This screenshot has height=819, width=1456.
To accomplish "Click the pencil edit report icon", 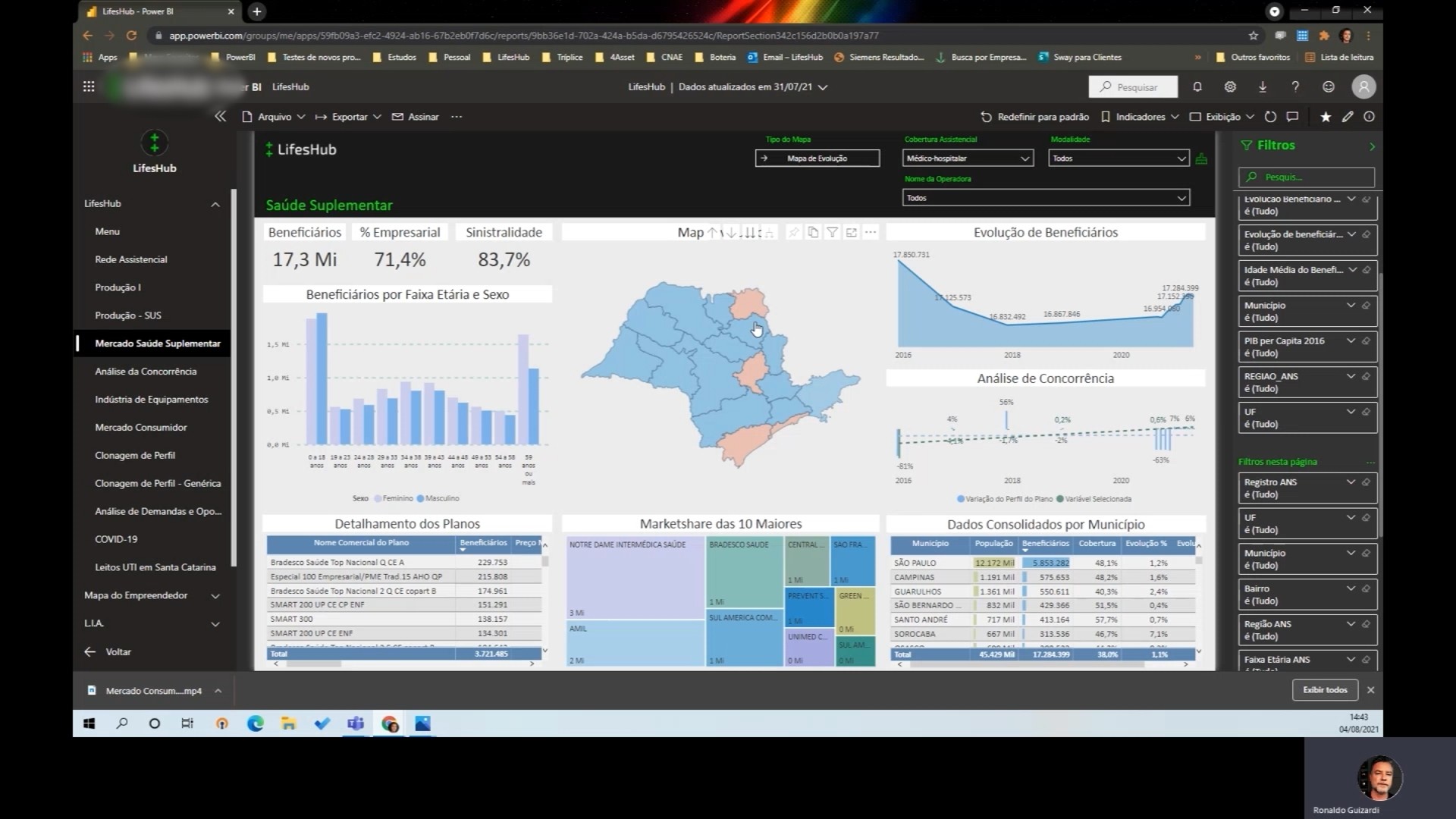I will pyautogui.click(x=1348, y=117).
